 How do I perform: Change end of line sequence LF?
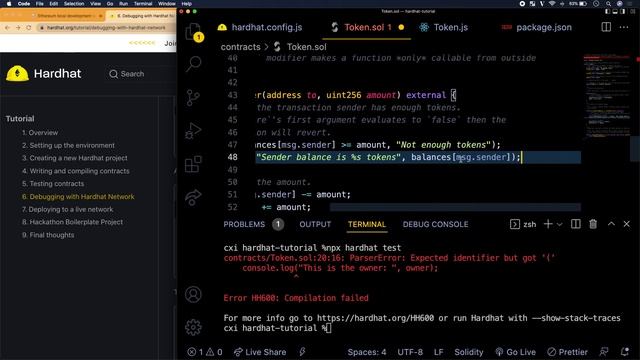pos(438,352)
